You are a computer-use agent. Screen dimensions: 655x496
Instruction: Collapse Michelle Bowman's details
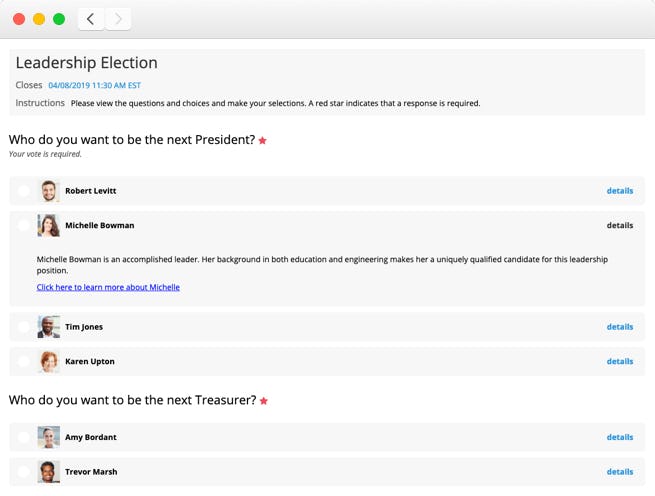click(x=619, y=226)
